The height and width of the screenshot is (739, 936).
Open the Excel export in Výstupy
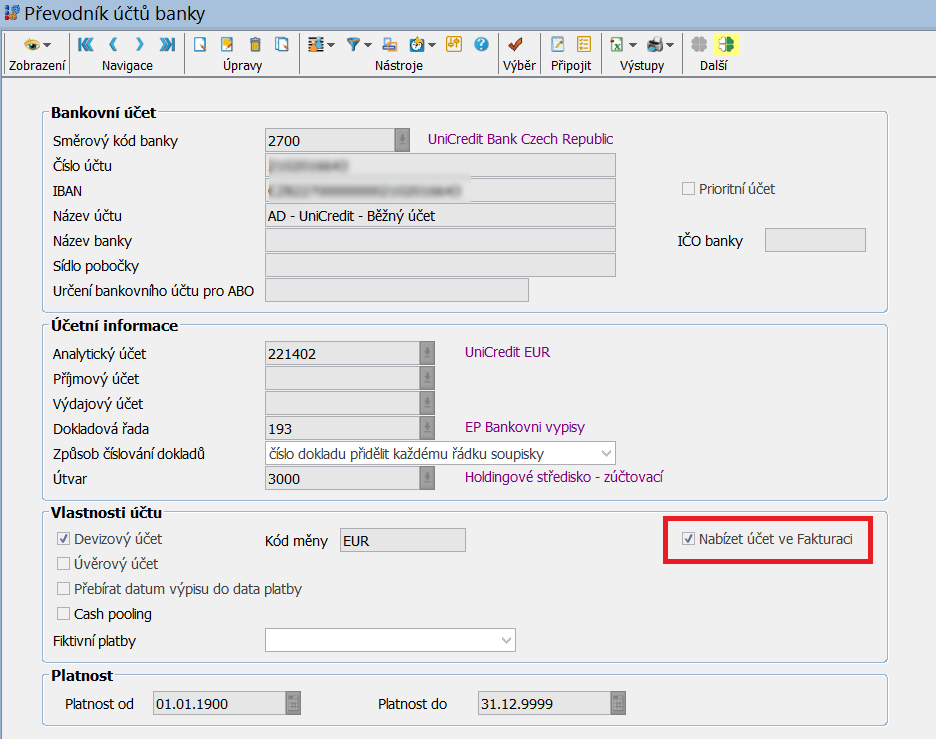tap(618, 44)
